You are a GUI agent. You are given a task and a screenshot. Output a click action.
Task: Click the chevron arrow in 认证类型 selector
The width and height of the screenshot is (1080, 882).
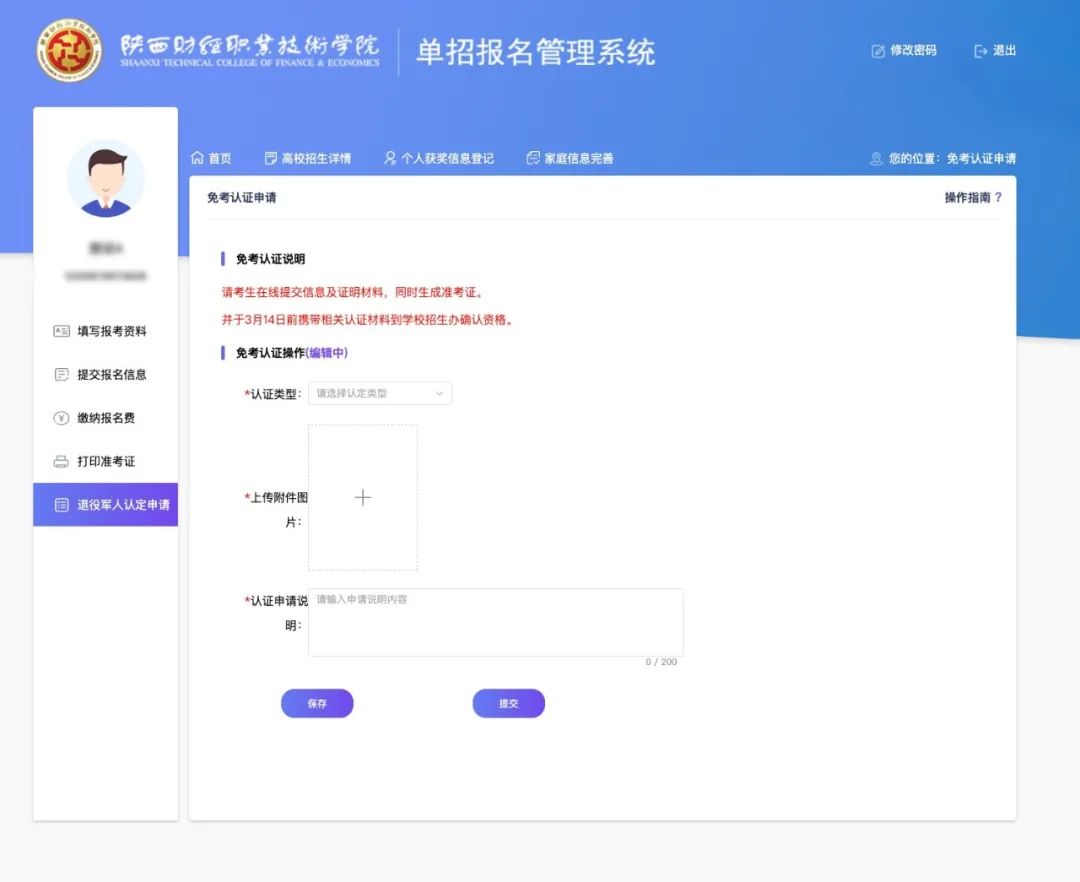coord(439,394)
